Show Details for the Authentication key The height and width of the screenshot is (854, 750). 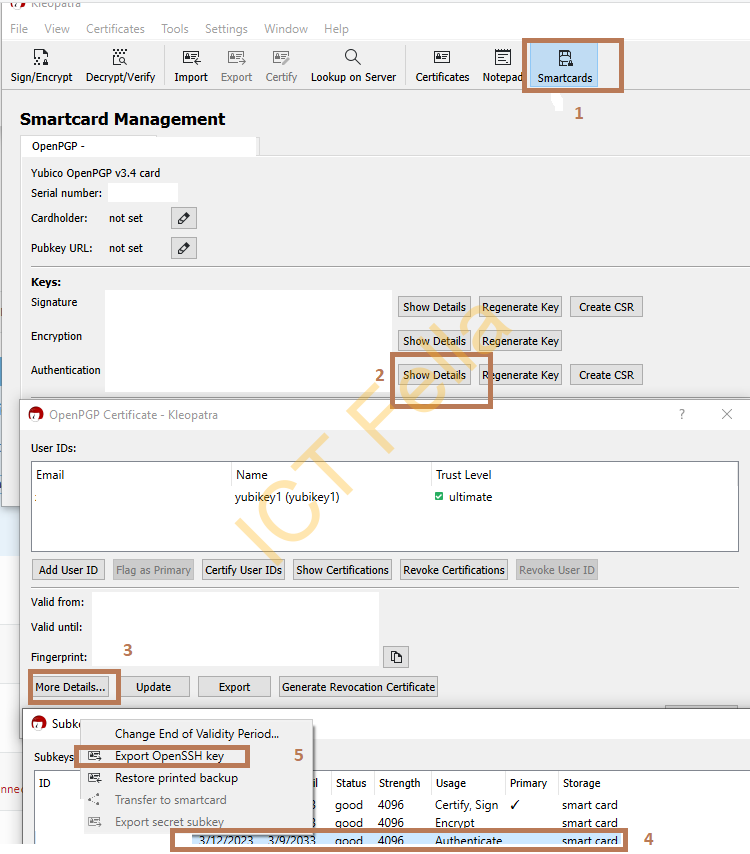[x=434, y=375]
